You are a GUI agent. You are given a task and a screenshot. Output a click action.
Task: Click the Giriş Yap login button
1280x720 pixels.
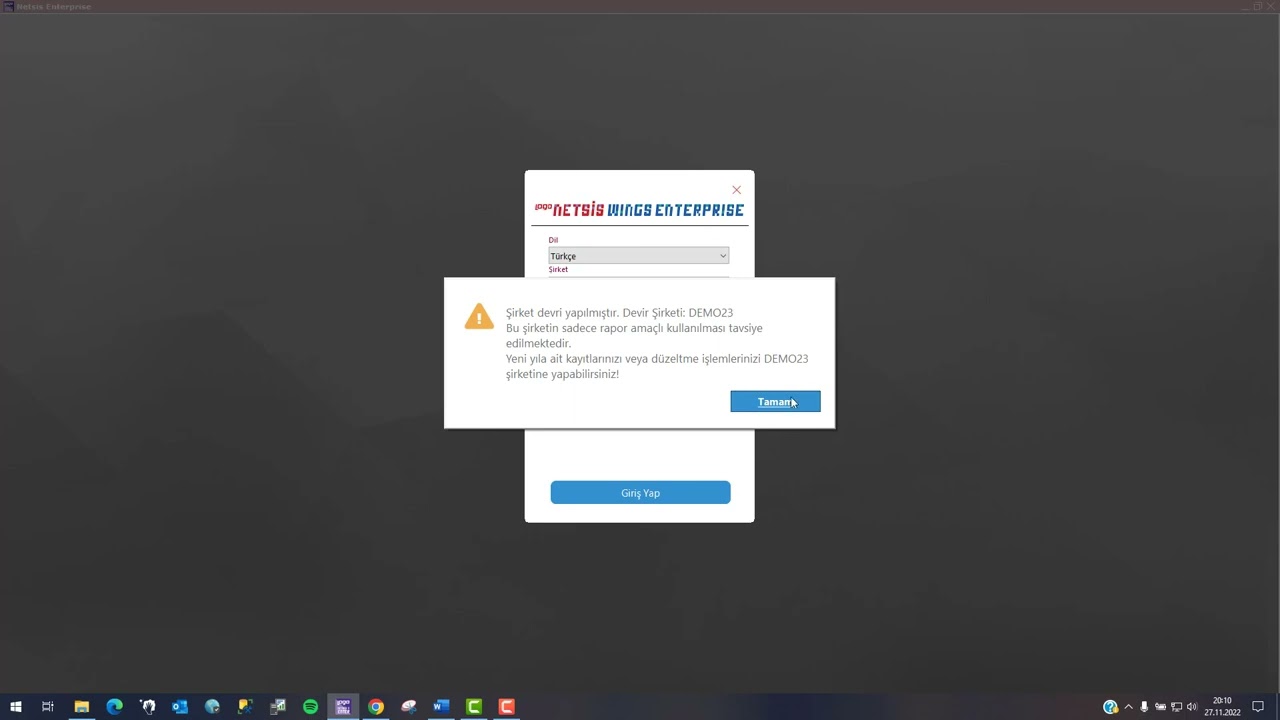pyautogui.click(x=640, y=493)
